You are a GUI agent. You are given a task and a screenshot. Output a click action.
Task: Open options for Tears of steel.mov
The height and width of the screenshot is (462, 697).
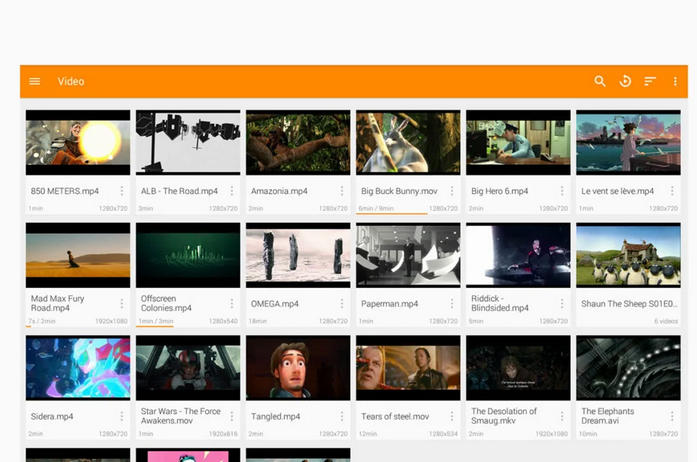click(452, 416)
